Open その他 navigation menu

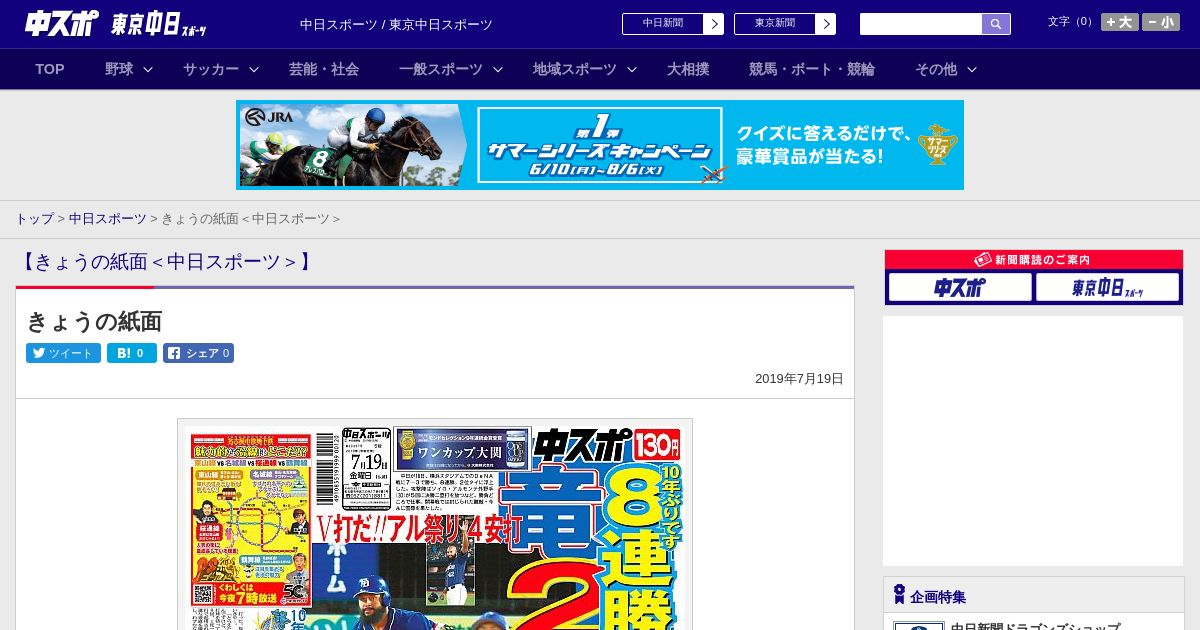coord(936,69)
